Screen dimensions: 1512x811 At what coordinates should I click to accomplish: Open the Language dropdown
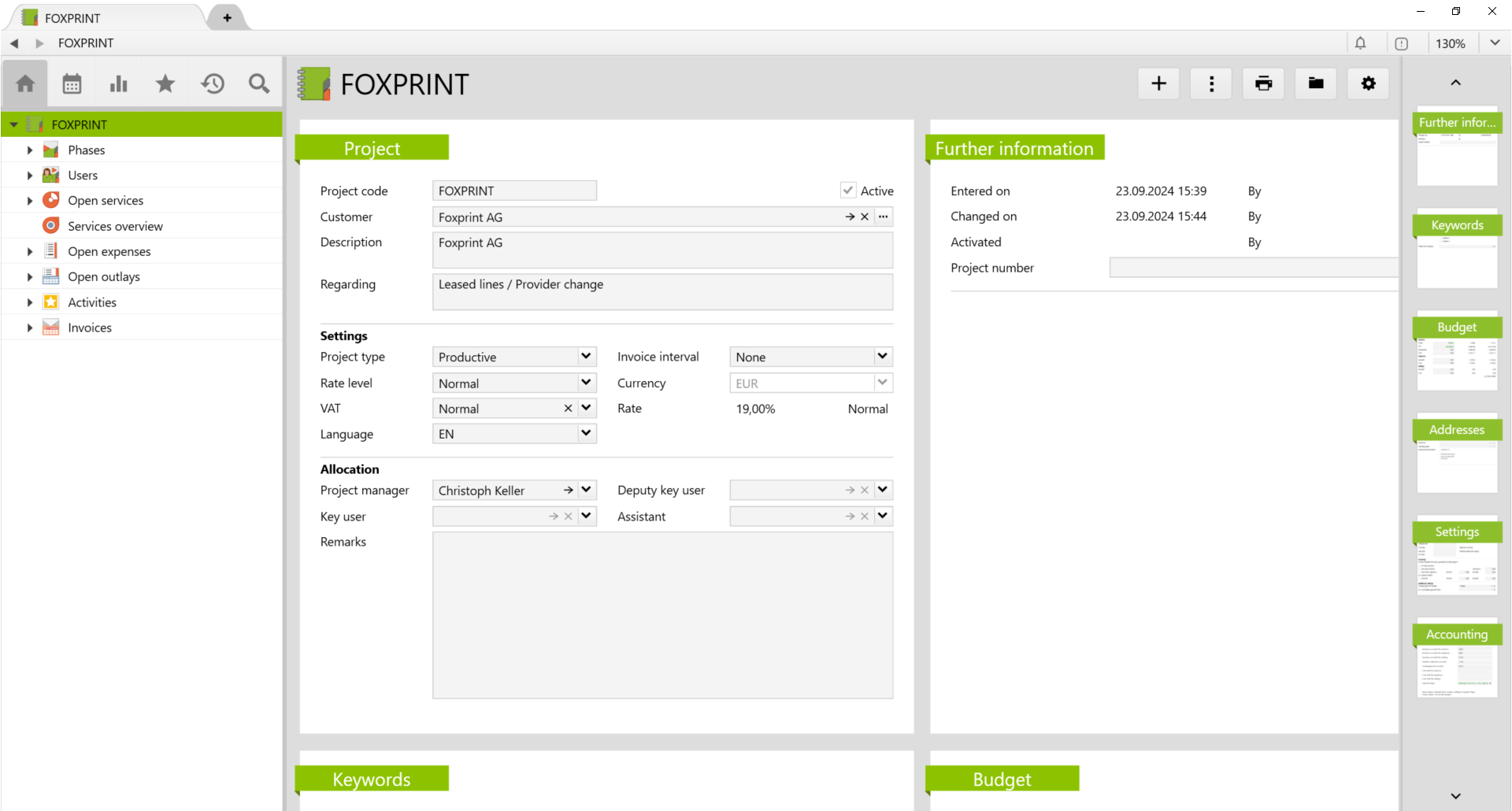[x=586, y=434]
